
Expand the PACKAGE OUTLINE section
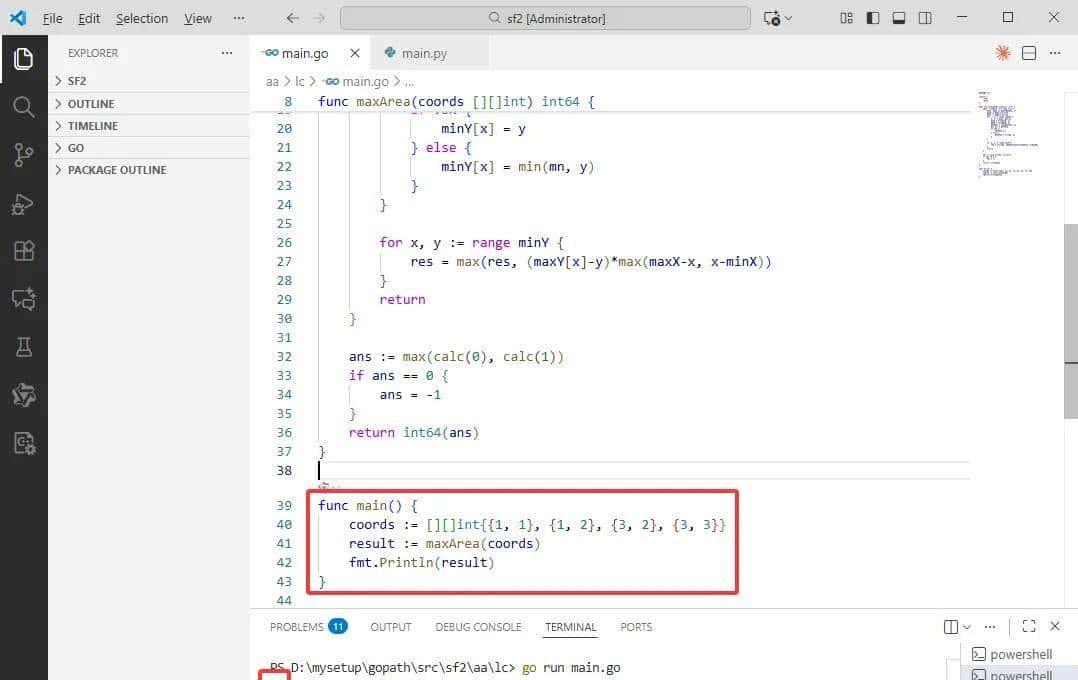[x=116, y=170]
